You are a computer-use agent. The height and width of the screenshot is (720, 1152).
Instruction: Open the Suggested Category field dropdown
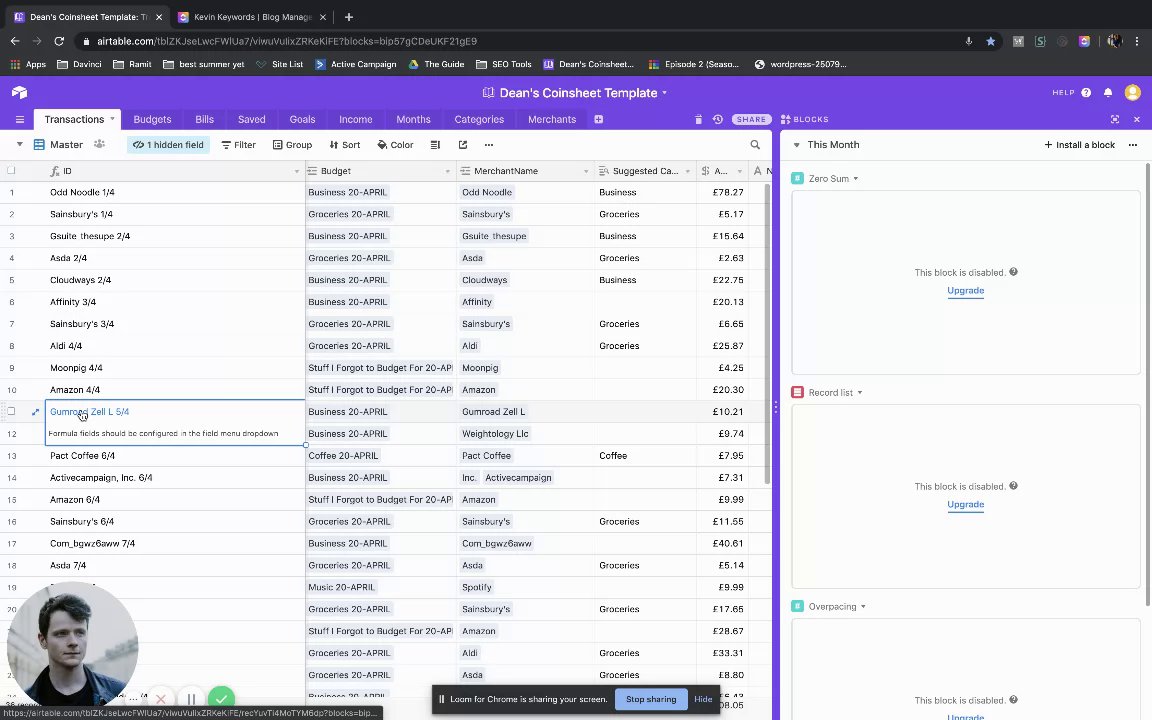(688, 171)
